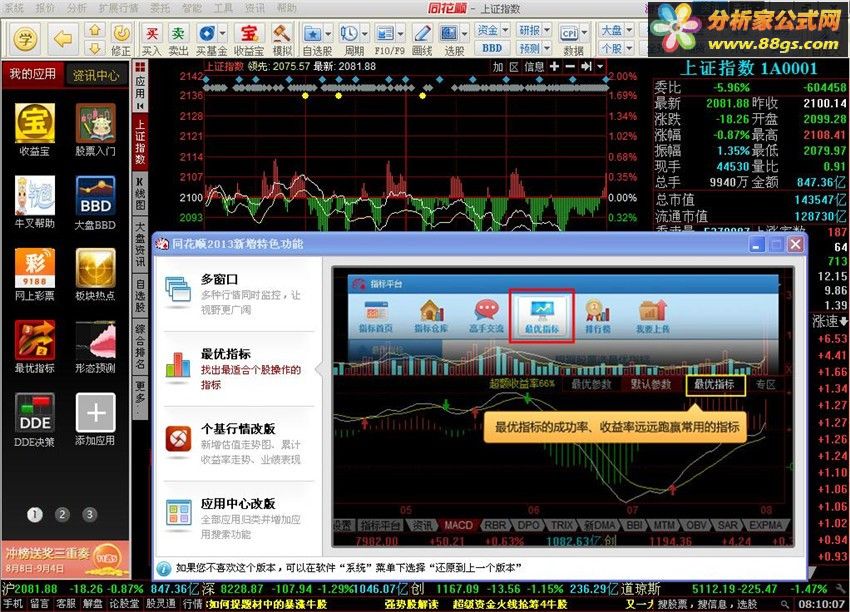Image resolution: width=850 pixels, height=612 pixels.
Task: Open the 大盘 dropdown
Action: pos(616,30)
